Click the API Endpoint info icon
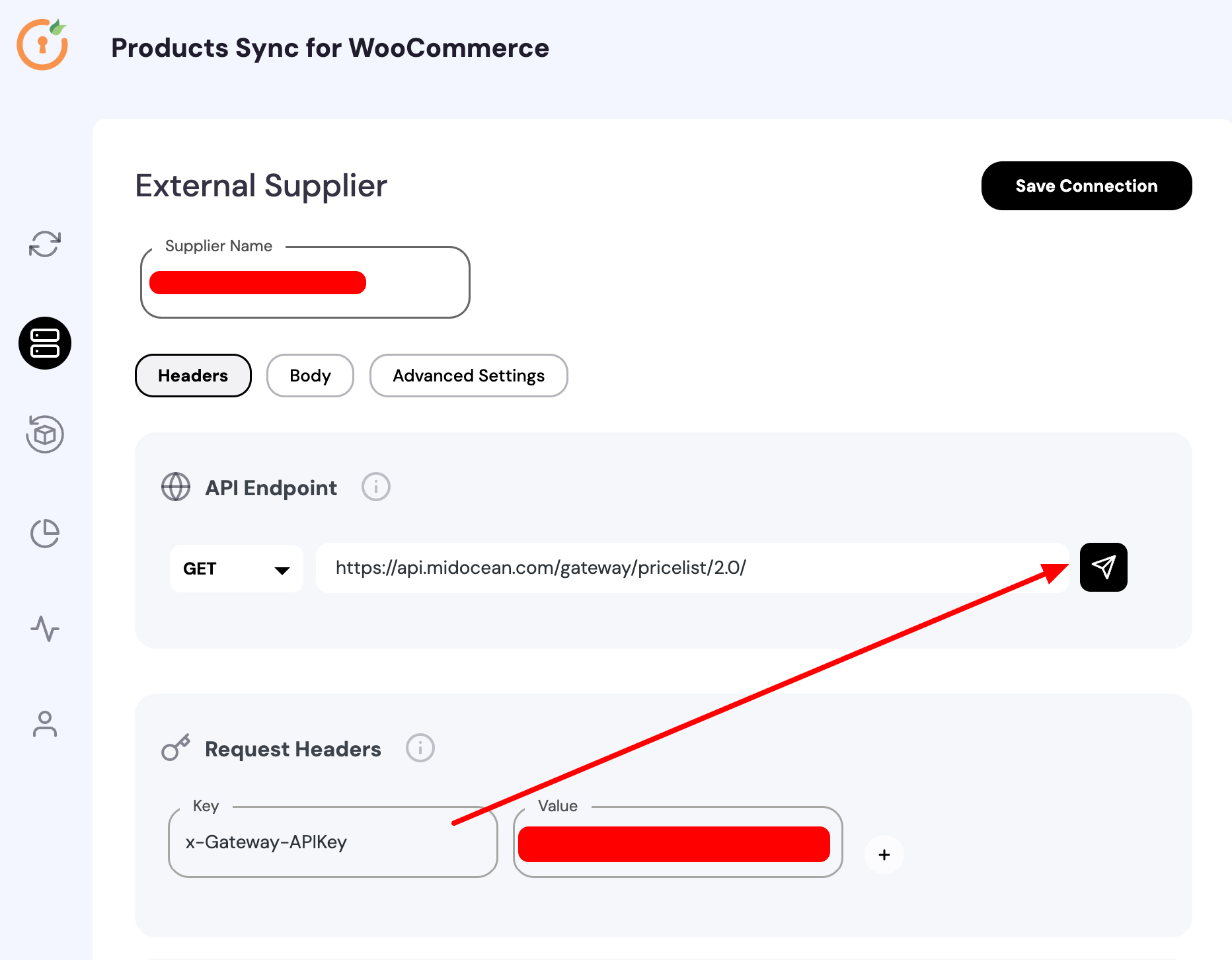Image resolution: width=1232 pixels, height=960 pixels. pos(376,487)
